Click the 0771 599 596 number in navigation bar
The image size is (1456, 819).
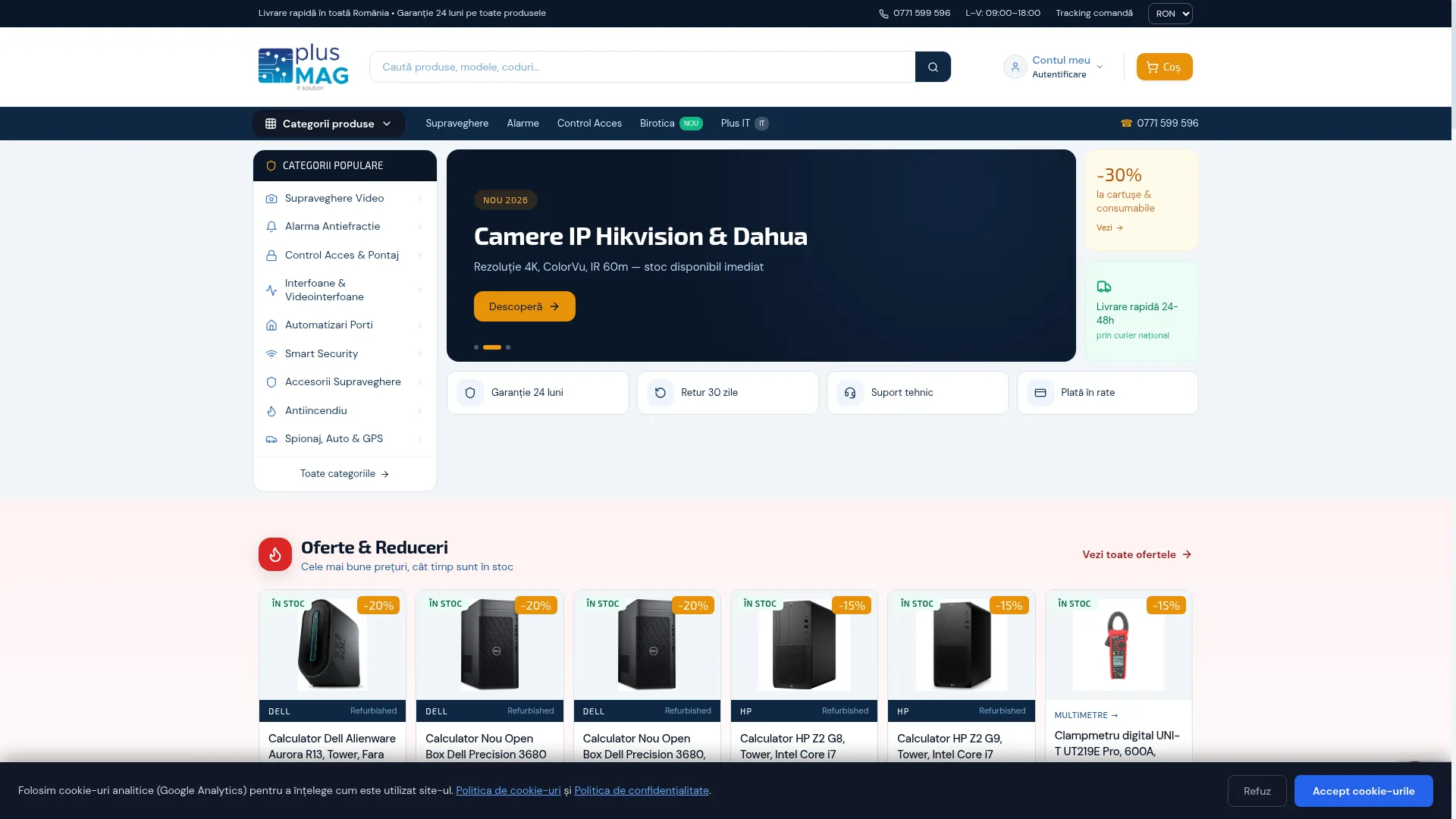[x=1167, y=123]
